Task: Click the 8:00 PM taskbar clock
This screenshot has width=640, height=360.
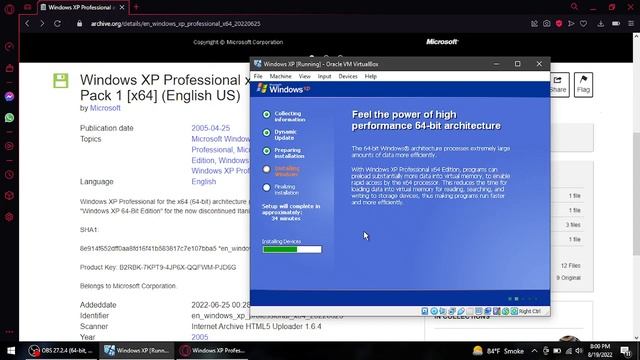Action: (600, 351)
